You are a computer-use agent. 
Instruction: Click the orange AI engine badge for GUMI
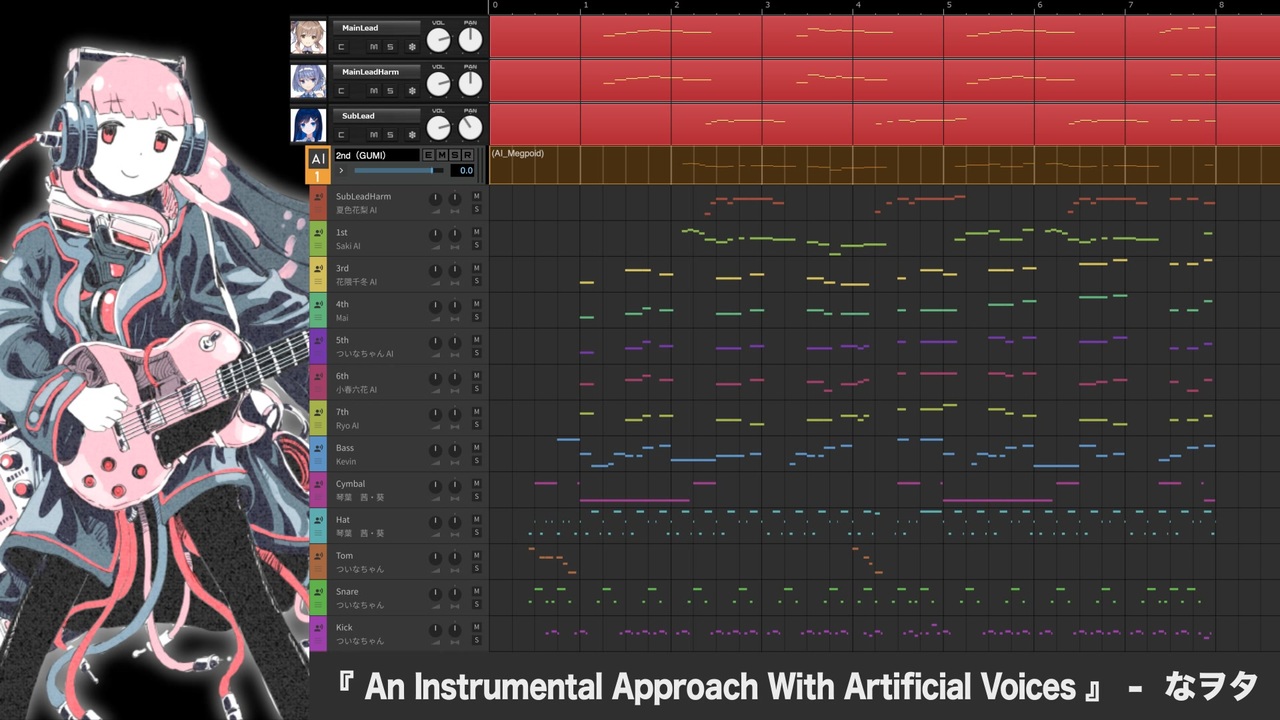318,165
